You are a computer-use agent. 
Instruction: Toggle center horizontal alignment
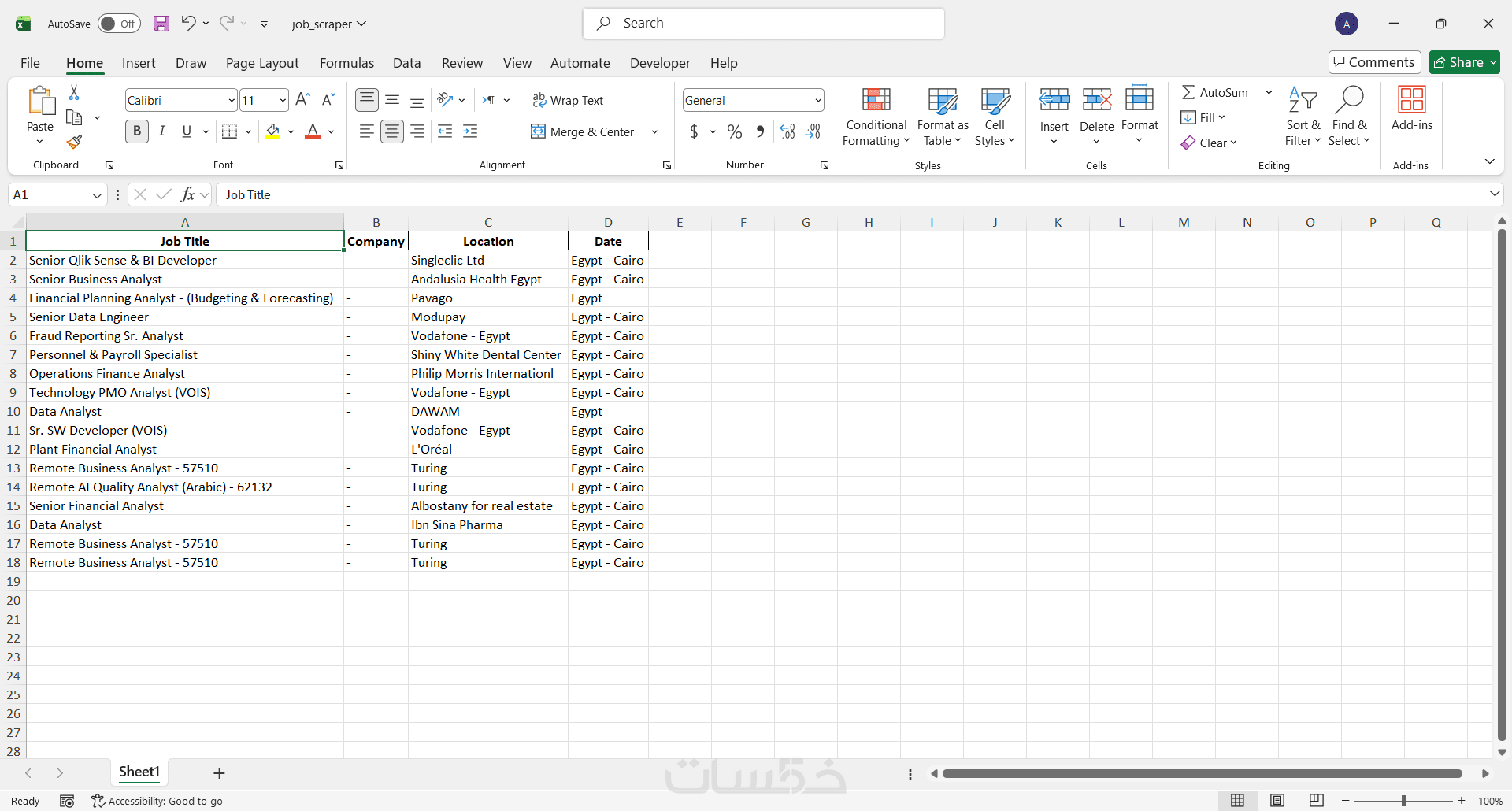coord(392,131)
